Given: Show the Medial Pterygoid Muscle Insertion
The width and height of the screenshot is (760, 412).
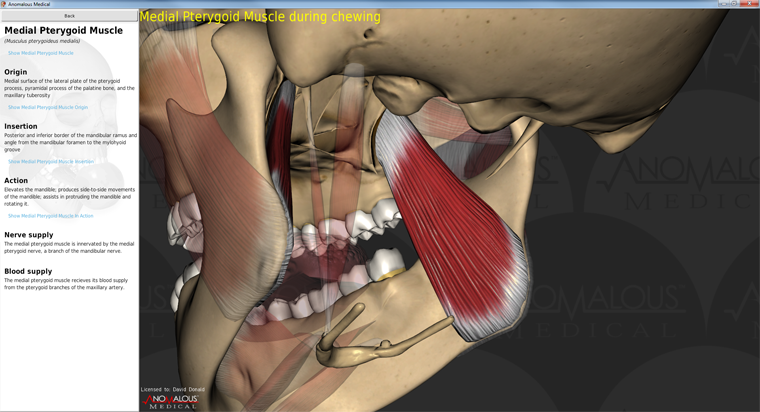Looking at the screenshot, I should 51,161.
